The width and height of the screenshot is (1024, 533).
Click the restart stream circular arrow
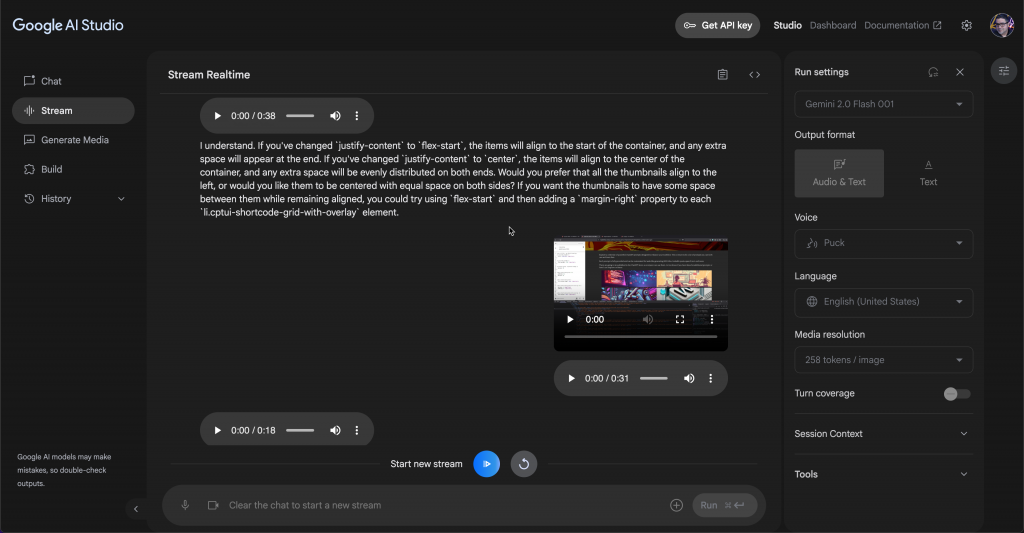(x=523, y=464)
